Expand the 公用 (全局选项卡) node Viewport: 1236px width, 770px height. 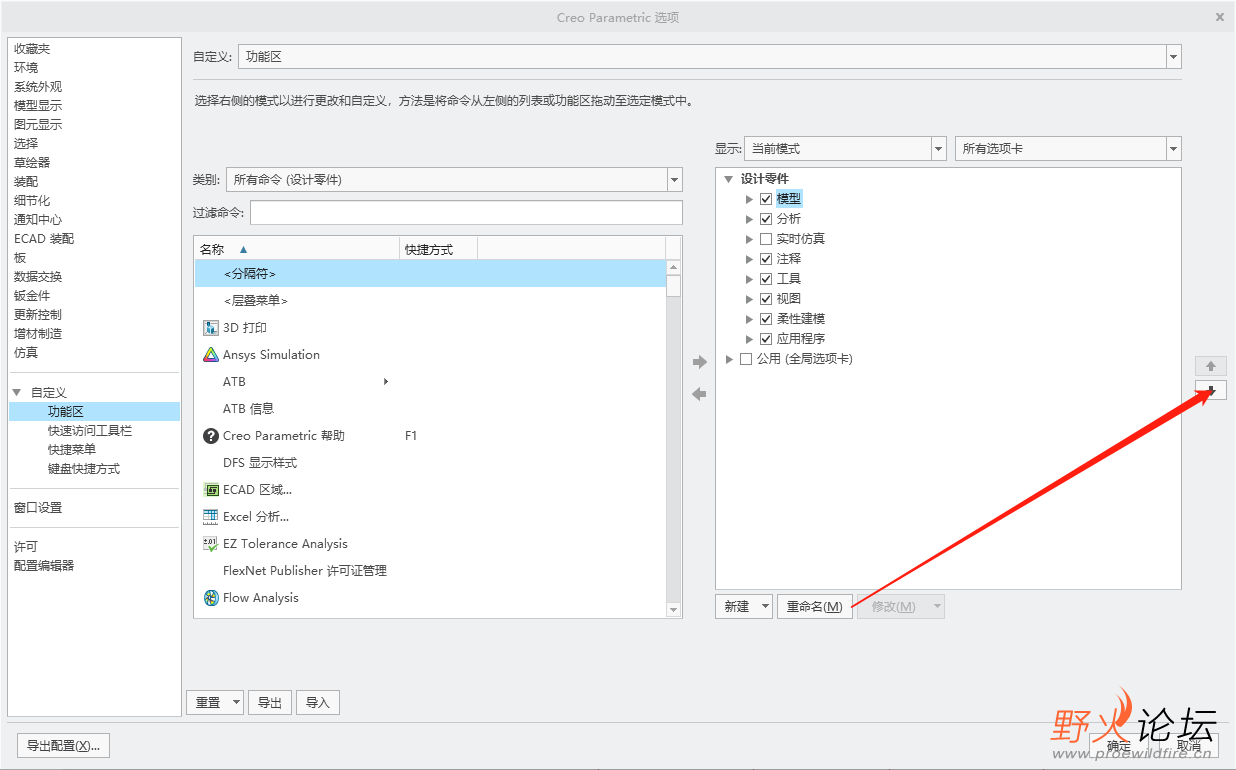(x=729, y=359)
